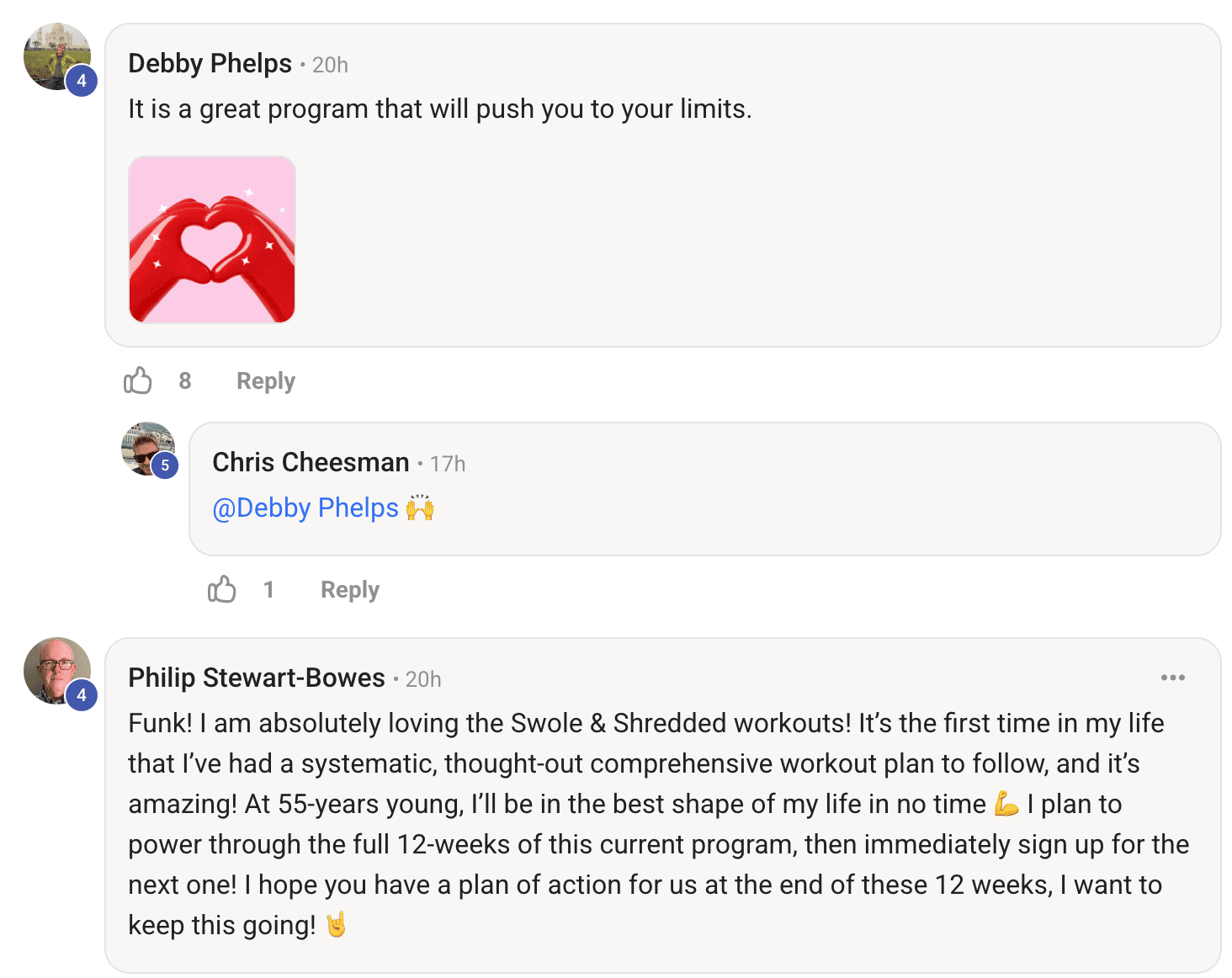Reply to Debby Phelps' comment
The image size is (1232, 978).
pos(265,381)
